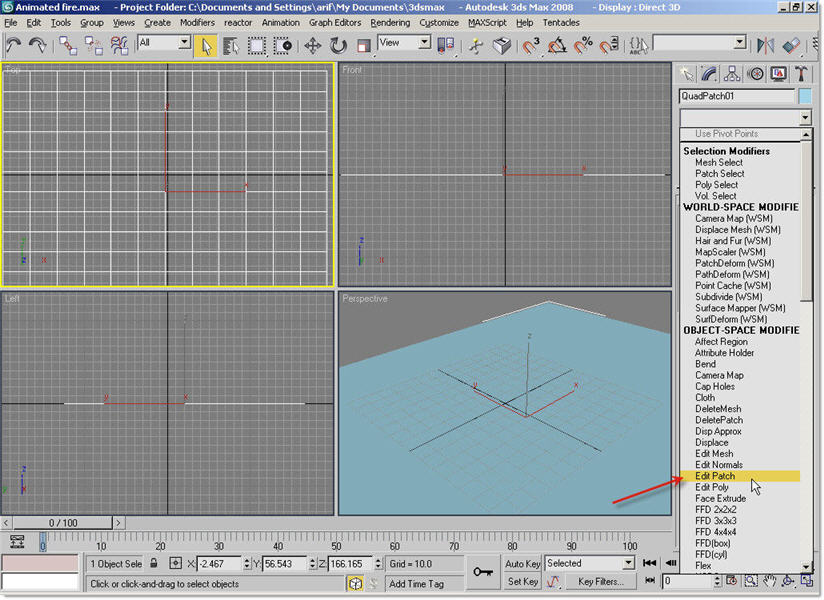Select the Undo arrow in main toolbar
The height and width of the screenshot is (600, 824).
(14, 45)
